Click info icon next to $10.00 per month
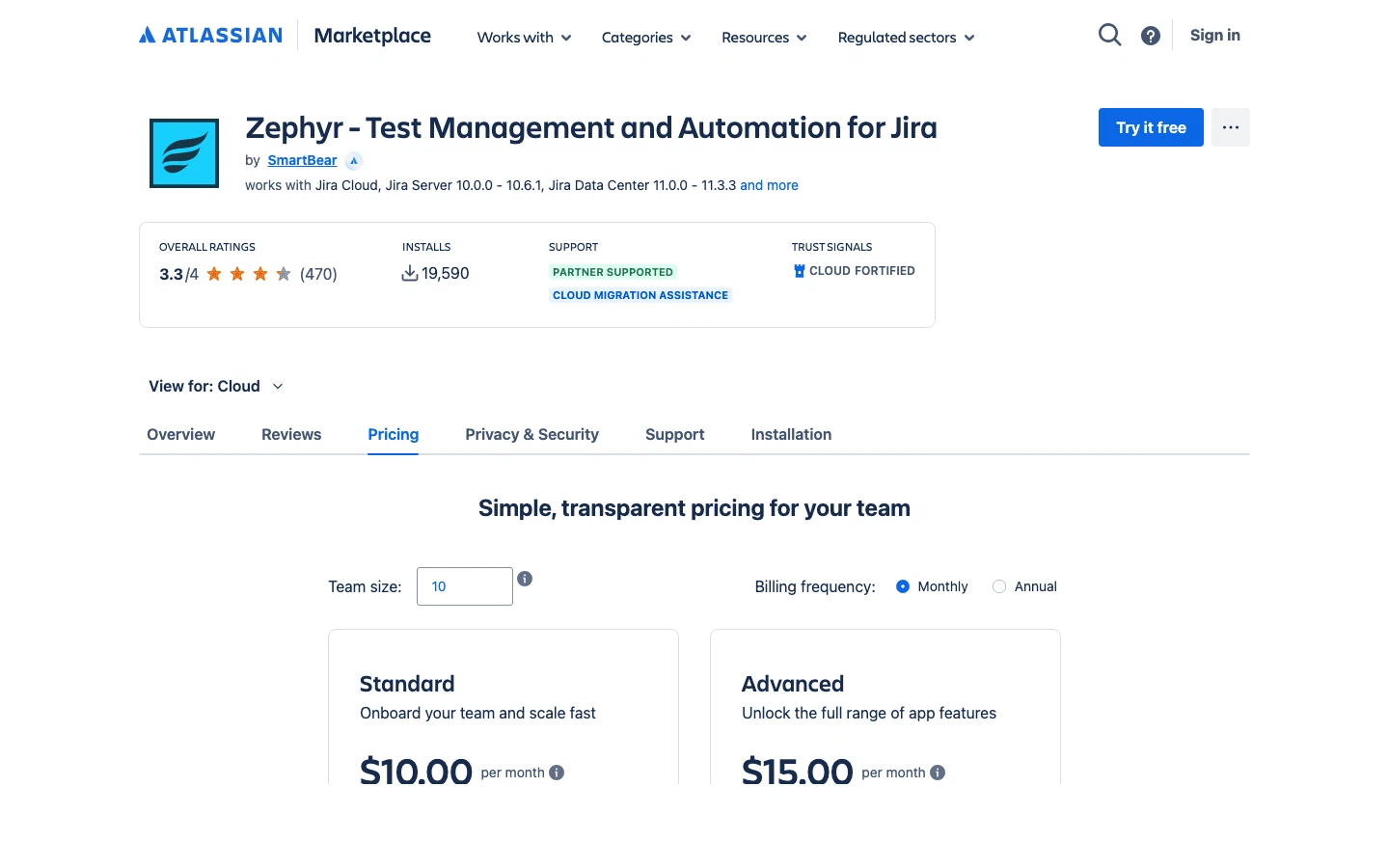Viewport: 1389px width, 868px height. pyautogui.click(x=557, y=773)
